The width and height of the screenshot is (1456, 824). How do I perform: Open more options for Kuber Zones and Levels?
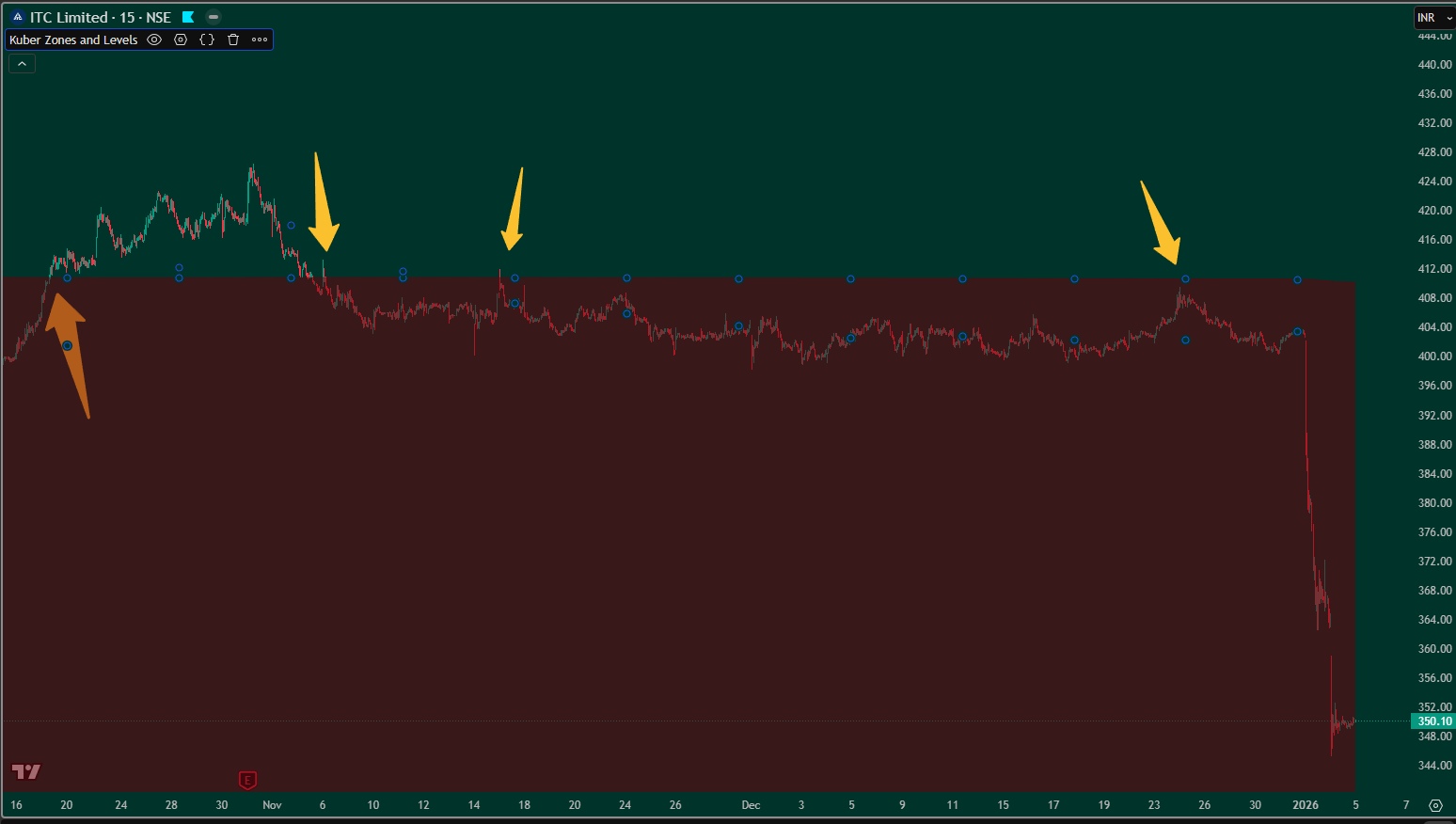(259, 40)
